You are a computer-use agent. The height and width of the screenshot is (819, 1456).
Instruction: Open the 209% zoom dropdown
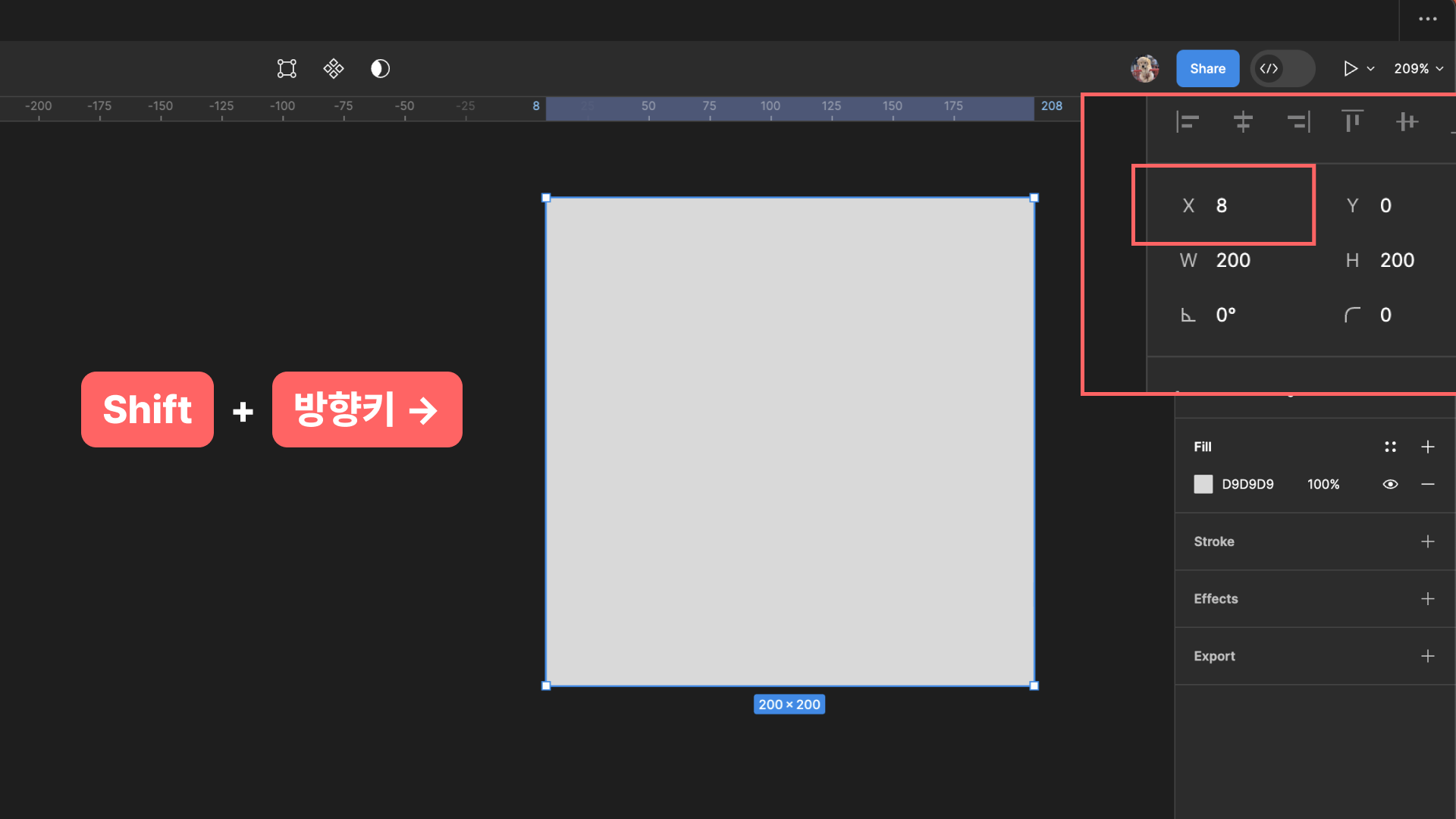pos(1418,68)
